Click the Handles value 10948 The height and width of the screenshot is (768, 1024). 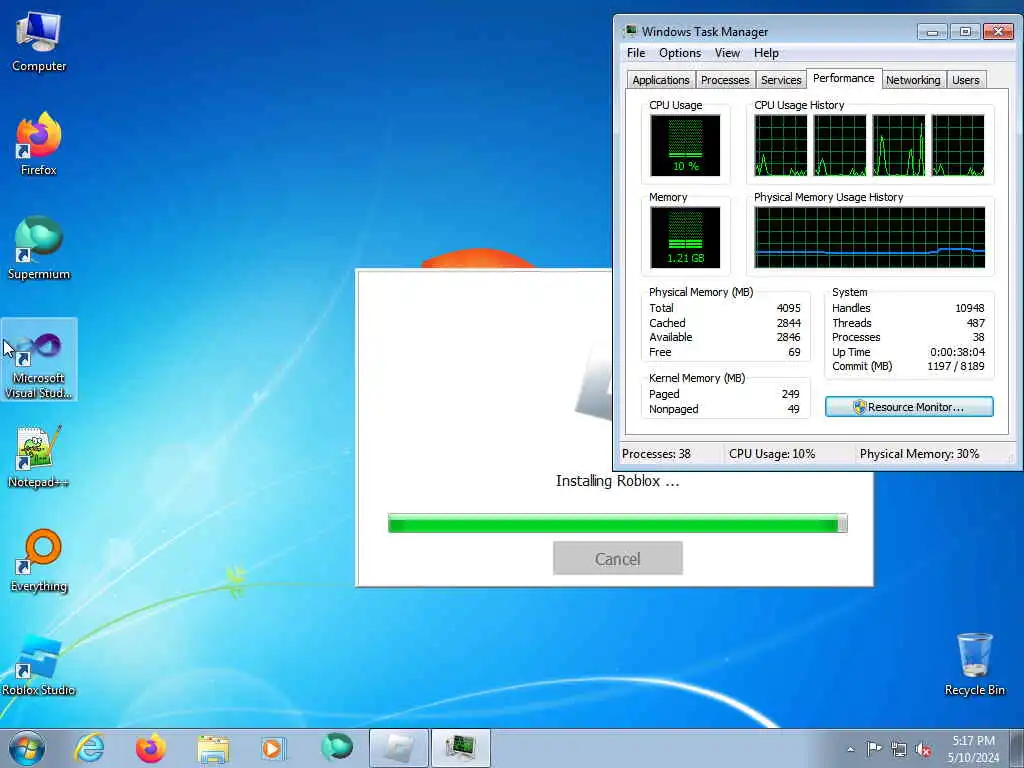[969, 308]
